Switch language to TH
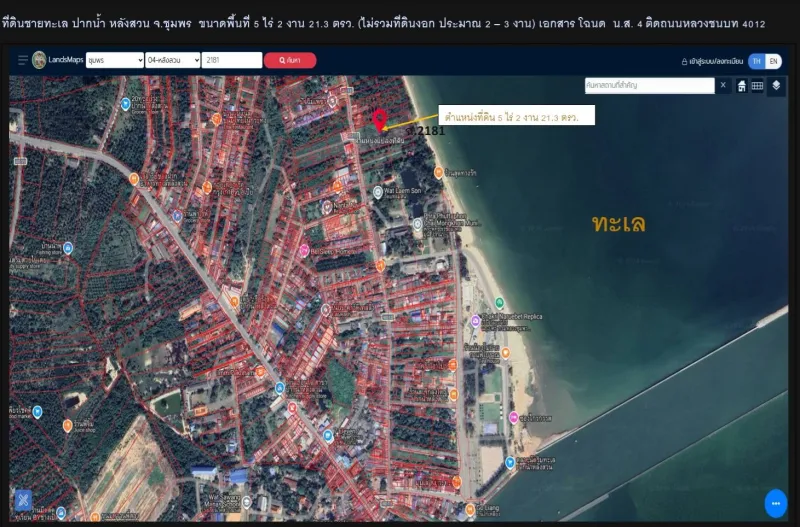Image resolution: width=800 pixels, height=527 pixels. [757, 61]
